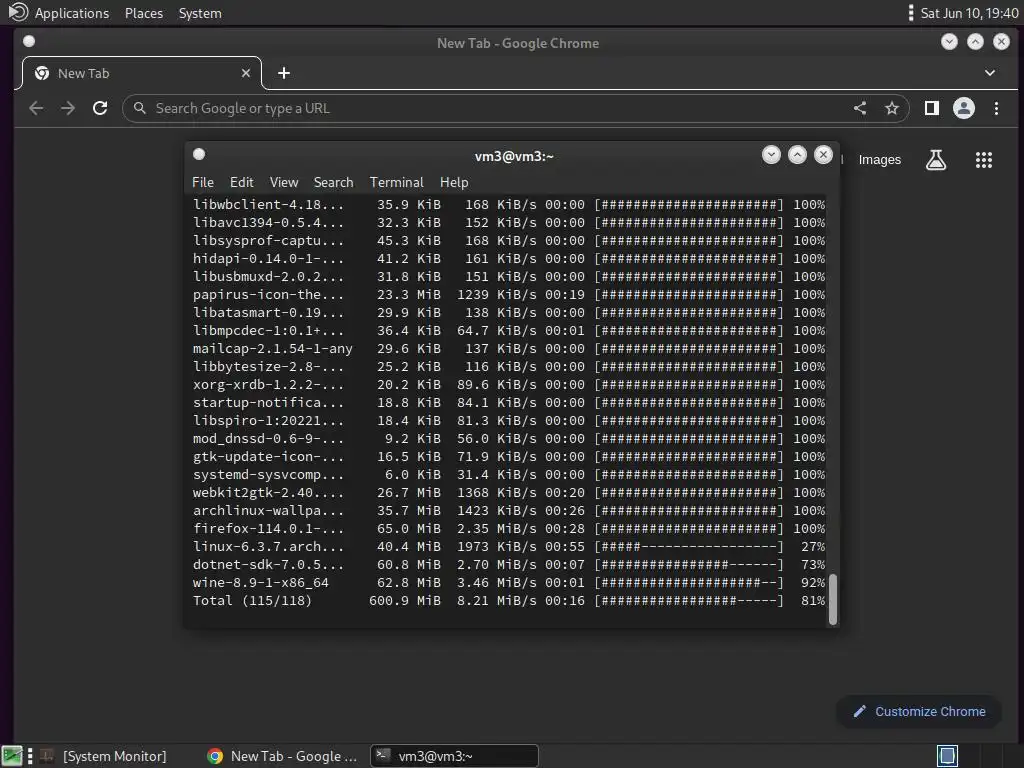
Task: Add a new Chrome tab
Action: (283, 73)
